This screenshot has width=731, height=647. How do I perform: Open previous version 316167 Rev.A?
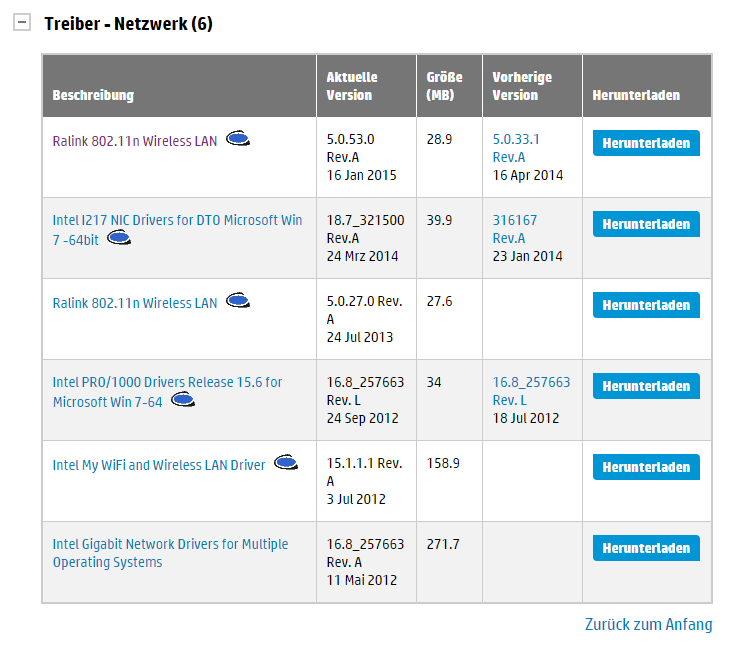coord(515,229)
